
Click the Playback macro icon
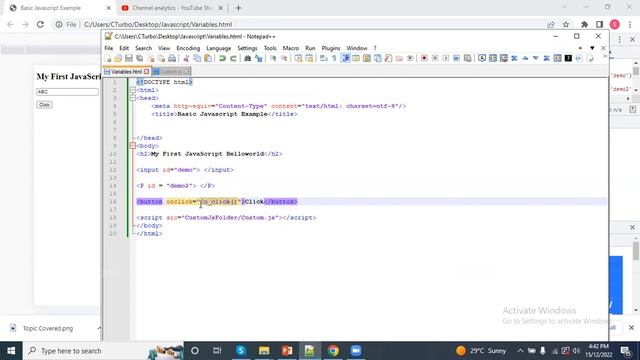446,58
